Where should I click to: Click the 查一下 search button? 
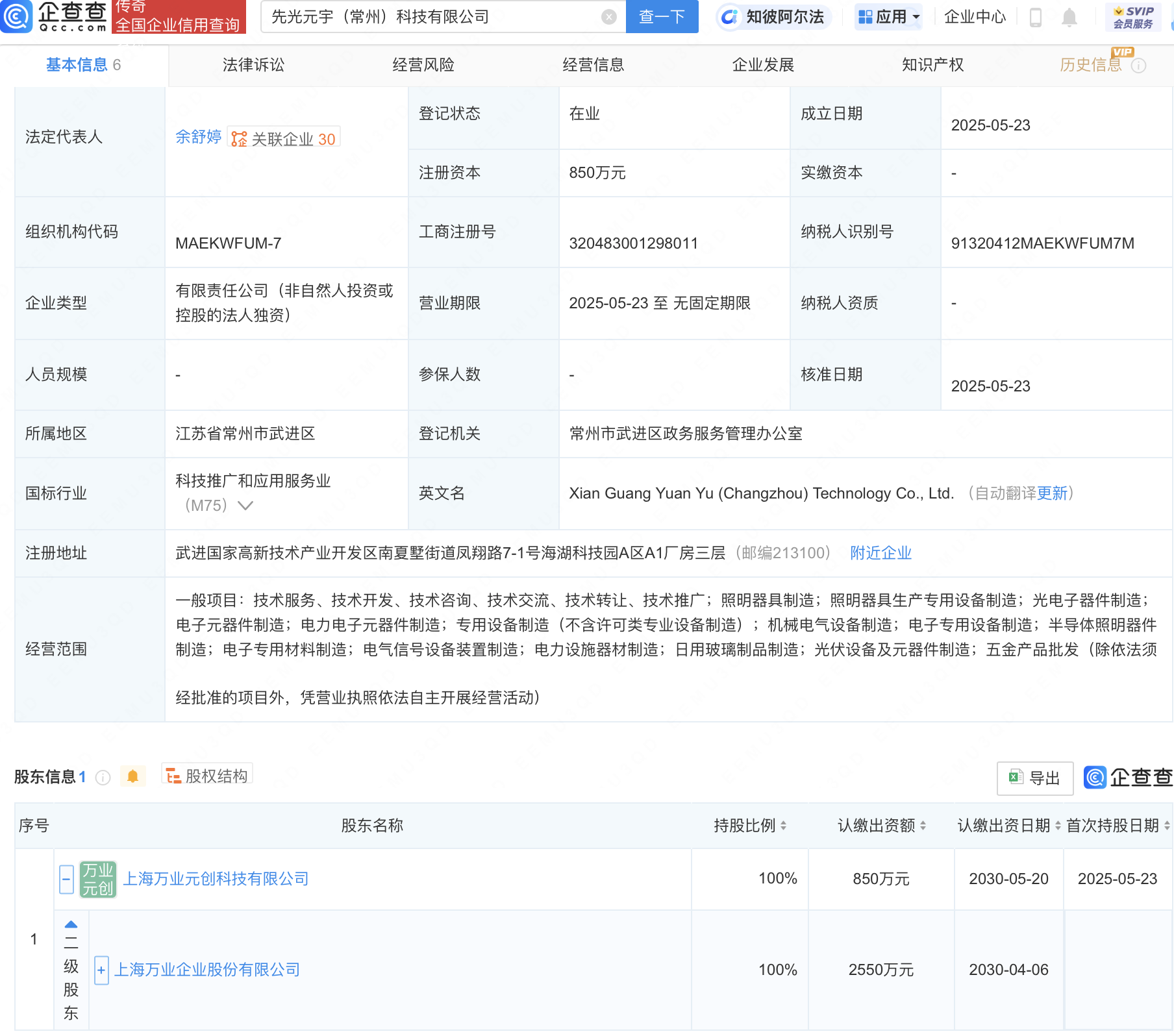pos(662,17)
